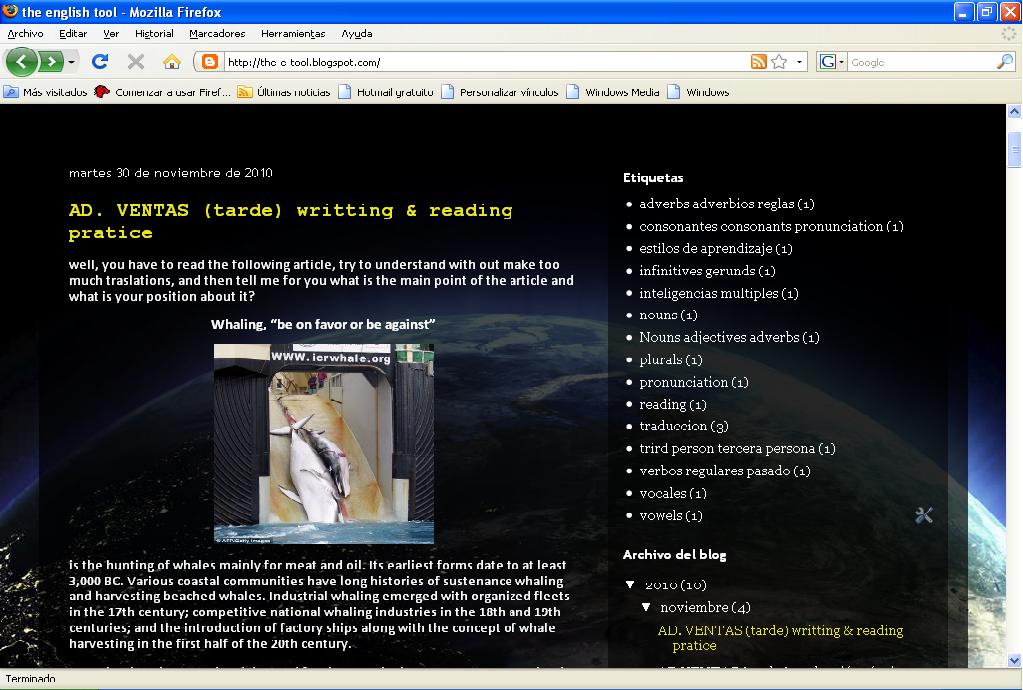Open Comenzar a usar Firefox bookmark

[x=162, y=92]
